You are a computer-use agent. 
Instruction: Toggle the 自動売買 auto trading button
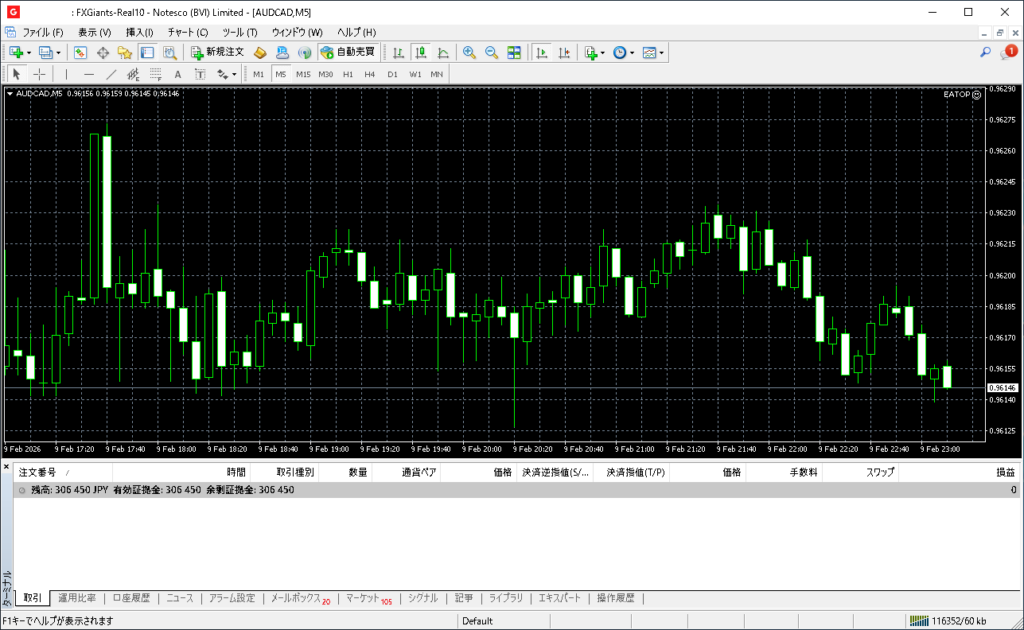[348, 52]
